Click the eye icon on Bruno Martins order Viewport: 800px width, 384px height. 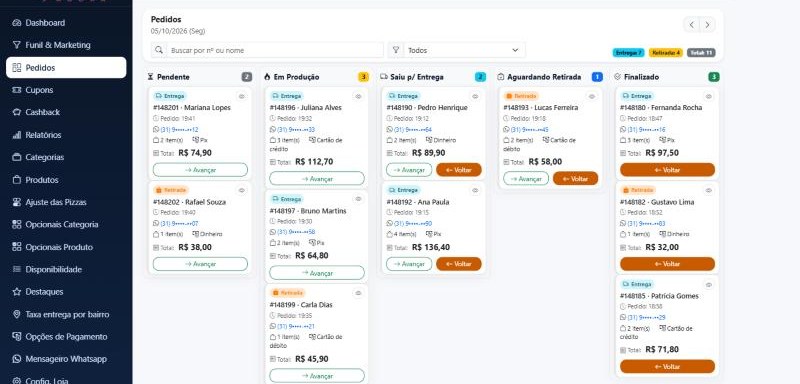[x=358, y=199]
